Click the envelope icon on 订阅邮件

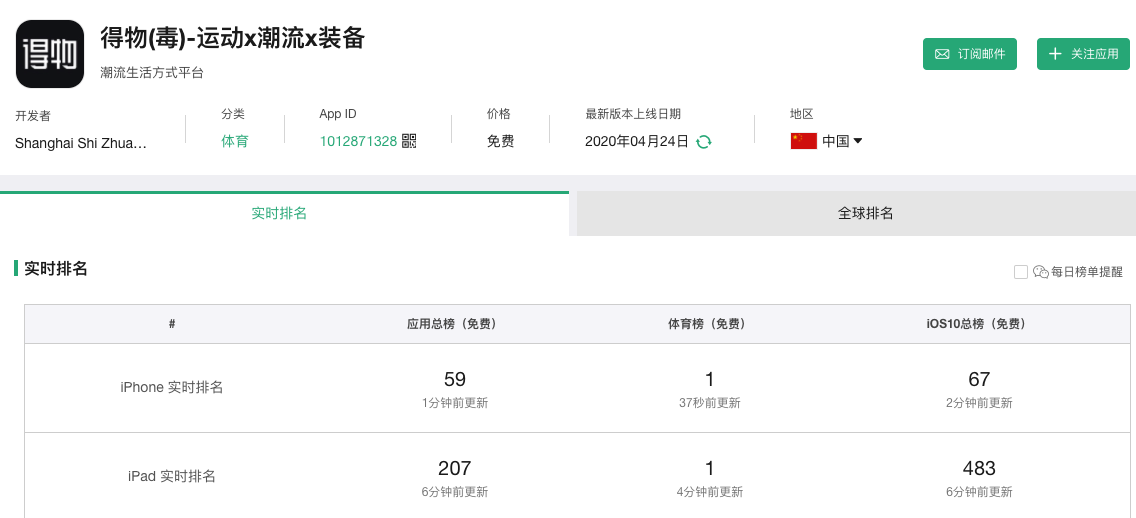[x=942, y=54]
